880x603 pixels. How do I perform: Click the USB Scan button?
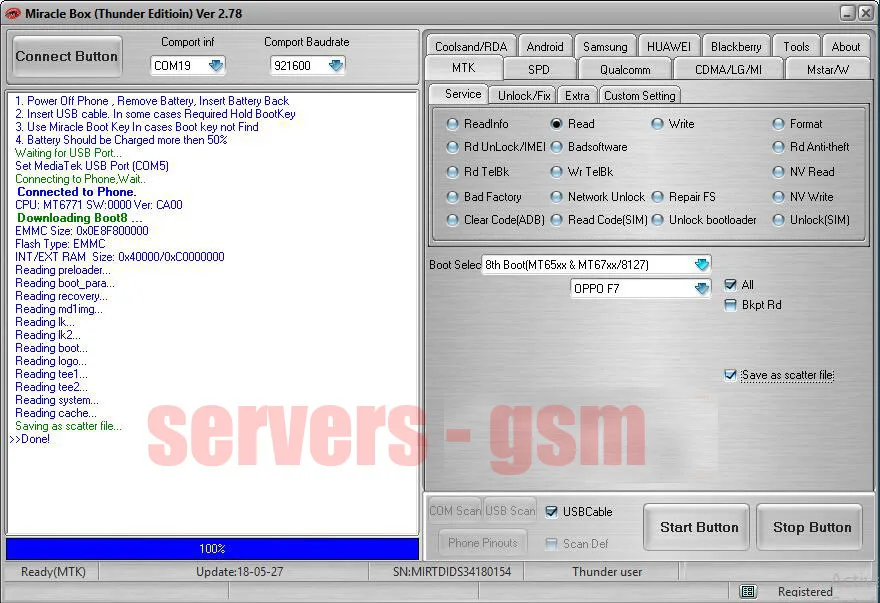click(510, 511)
